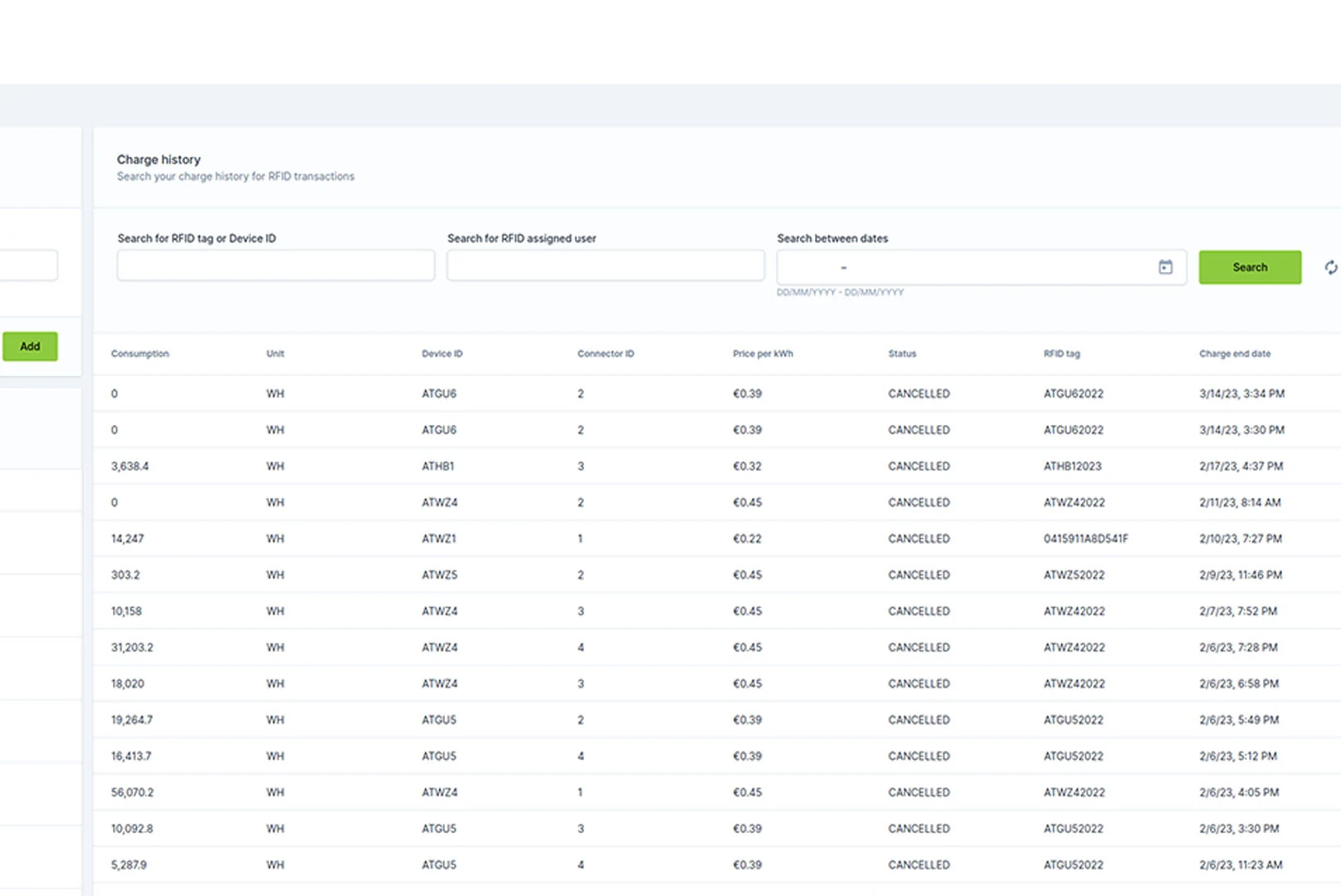Select the row with consumption 3,638.4
Screen dimensions: 1341x896
point(717,466)
